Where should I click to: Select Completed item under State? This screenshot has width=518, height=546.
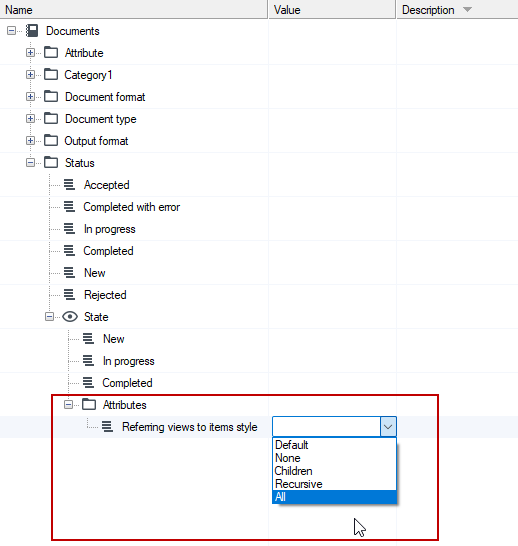click(x=127, y=383)
